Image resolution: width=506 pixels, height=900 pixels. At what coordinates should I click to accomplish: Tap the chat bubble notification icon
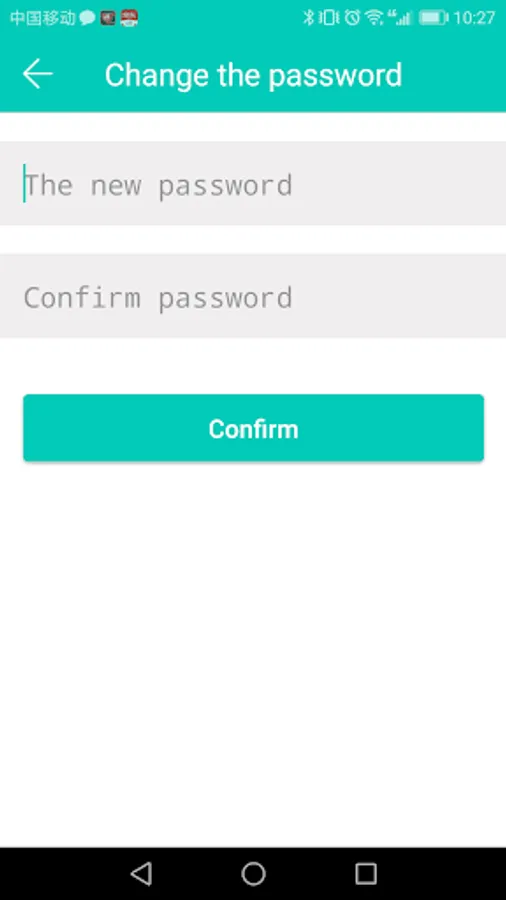[x=87, y=18]
